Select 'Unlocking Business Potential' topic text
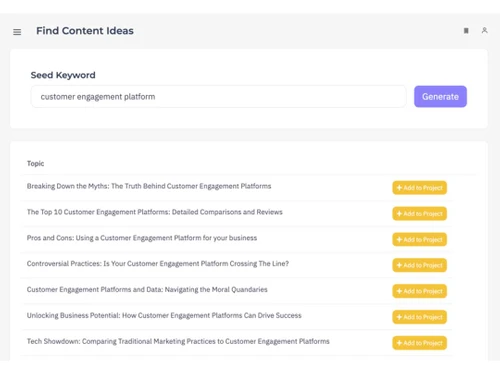This screenshot has width=500, height=375. (x=164, y=315)
